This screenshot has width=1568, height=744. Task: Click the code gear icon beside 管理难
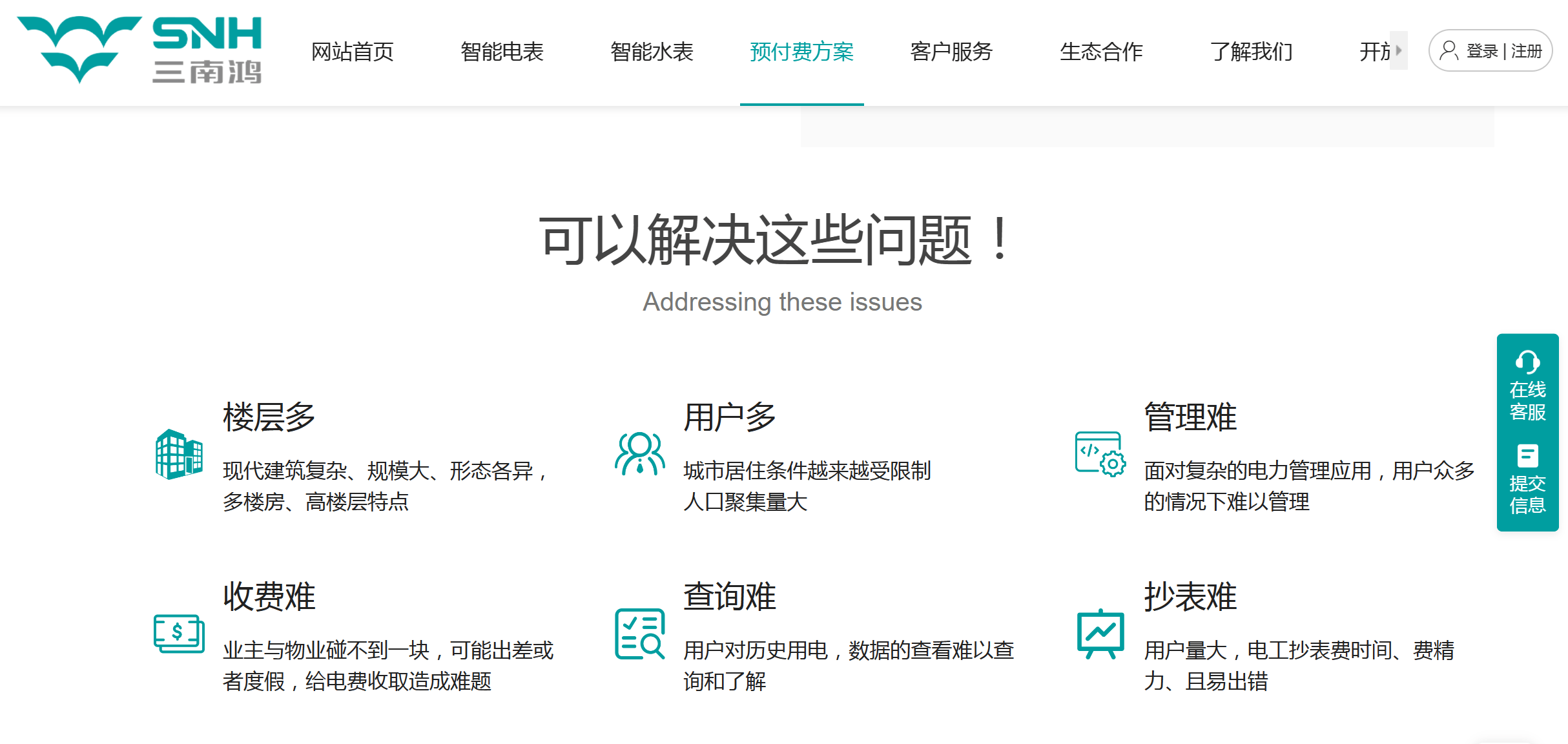pyautogui.click(x=1100, y=454)
